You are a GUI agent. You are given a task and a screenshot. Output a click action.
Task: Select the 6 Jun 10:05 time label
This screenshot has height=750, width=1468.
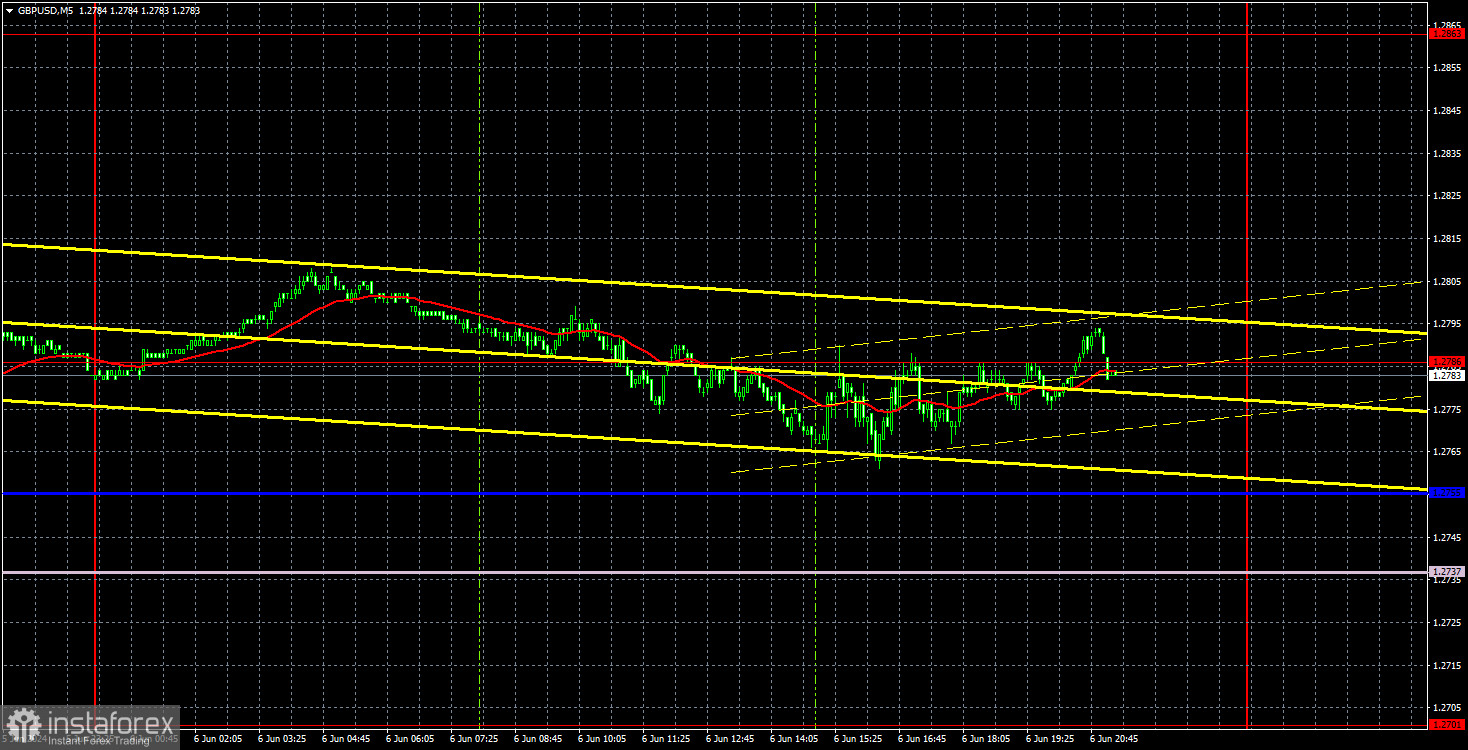pyautogui.click(x=602, y=740)
